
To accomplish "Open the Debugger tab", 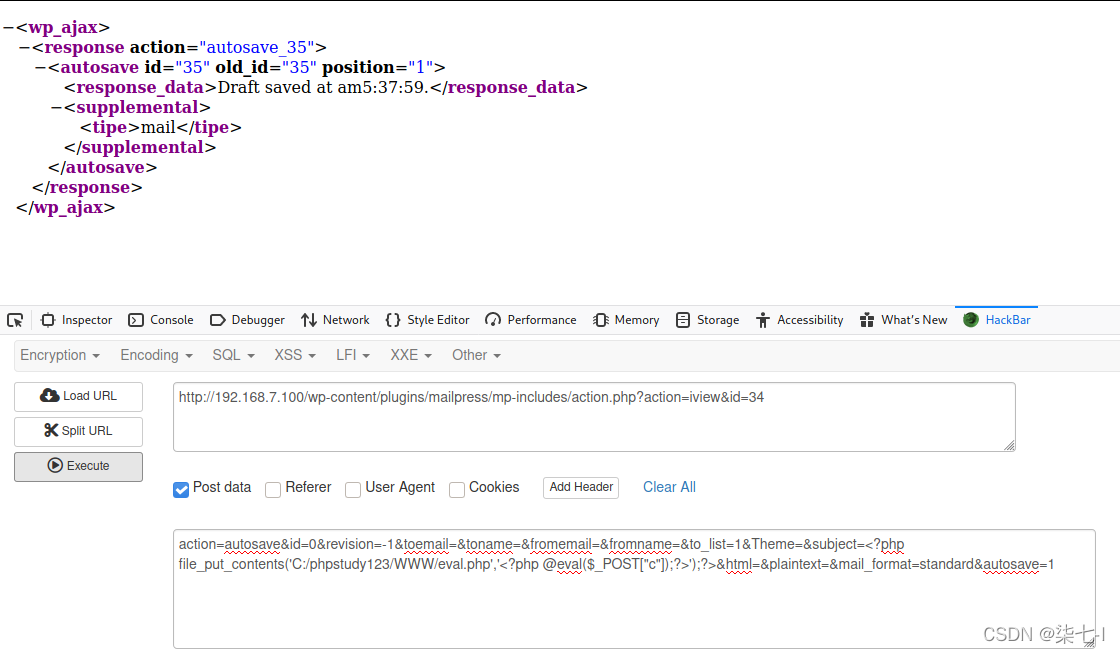I will click(x=247, y=320).
